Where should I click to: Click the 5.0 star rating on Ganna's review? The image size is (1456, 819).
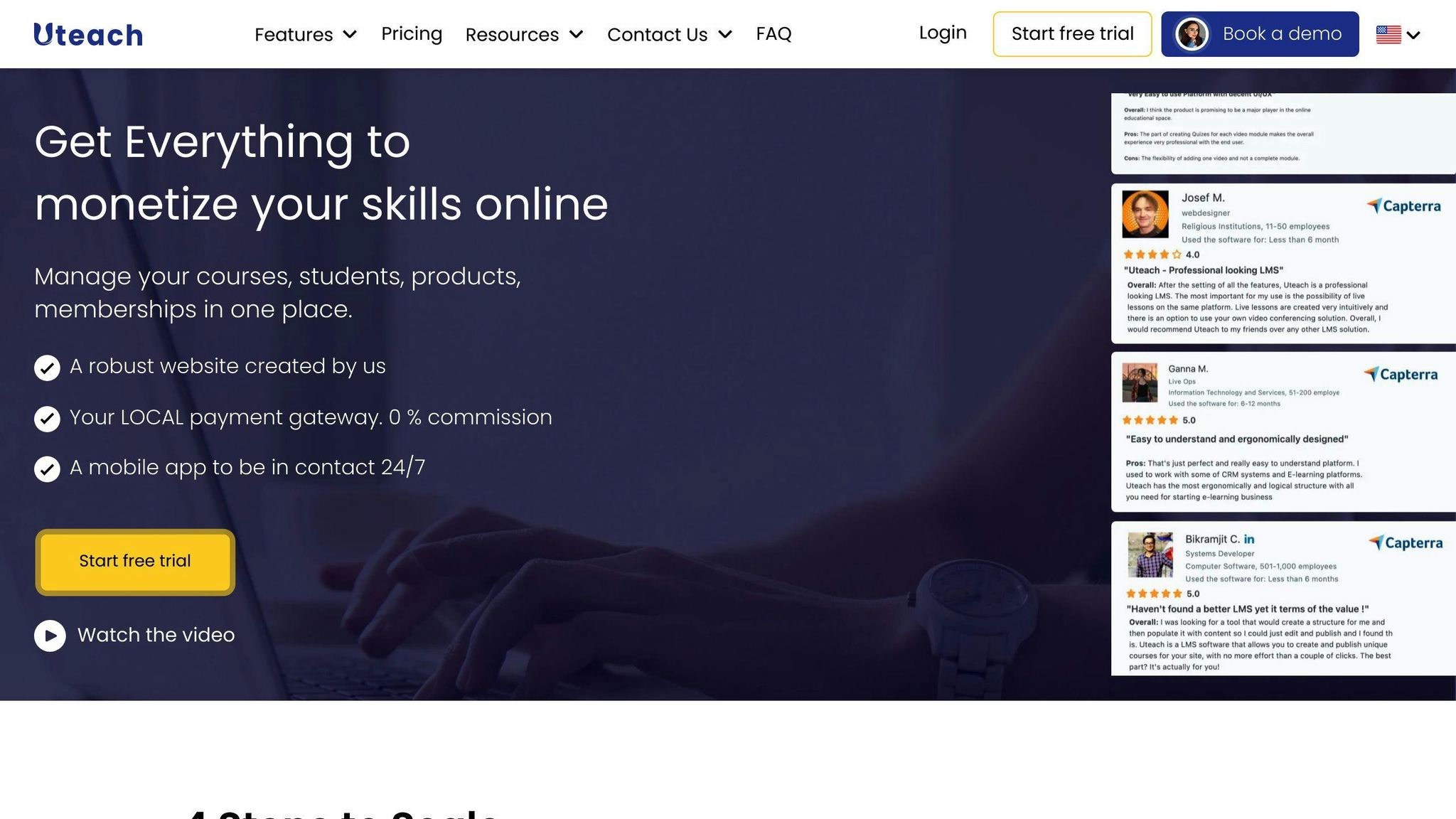(x=1159, y=420)
